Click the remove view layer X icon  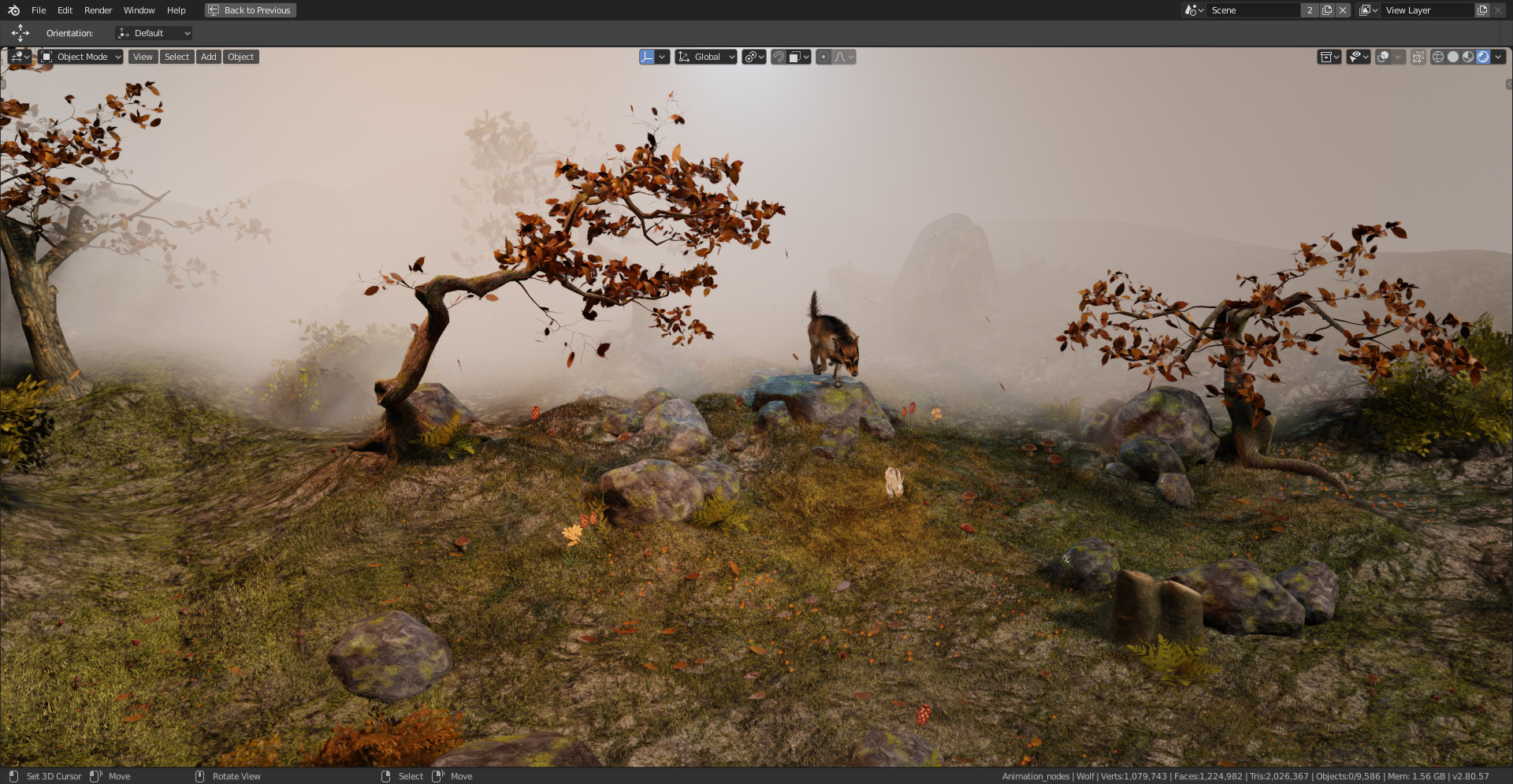click(1498, 10)
